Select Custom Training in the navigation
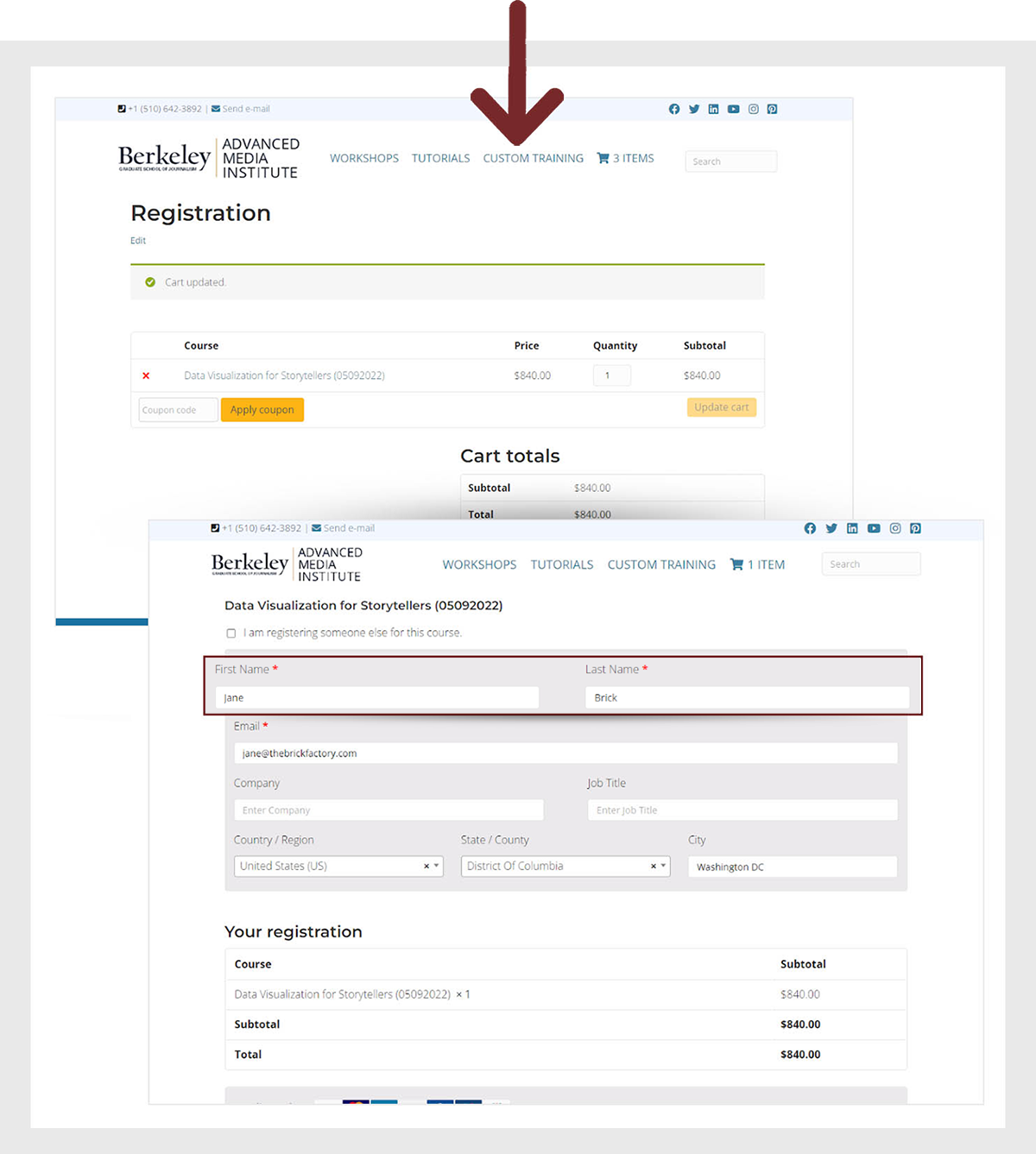The width and height of the screenshot is (1036, 1154). pos(533,158)
